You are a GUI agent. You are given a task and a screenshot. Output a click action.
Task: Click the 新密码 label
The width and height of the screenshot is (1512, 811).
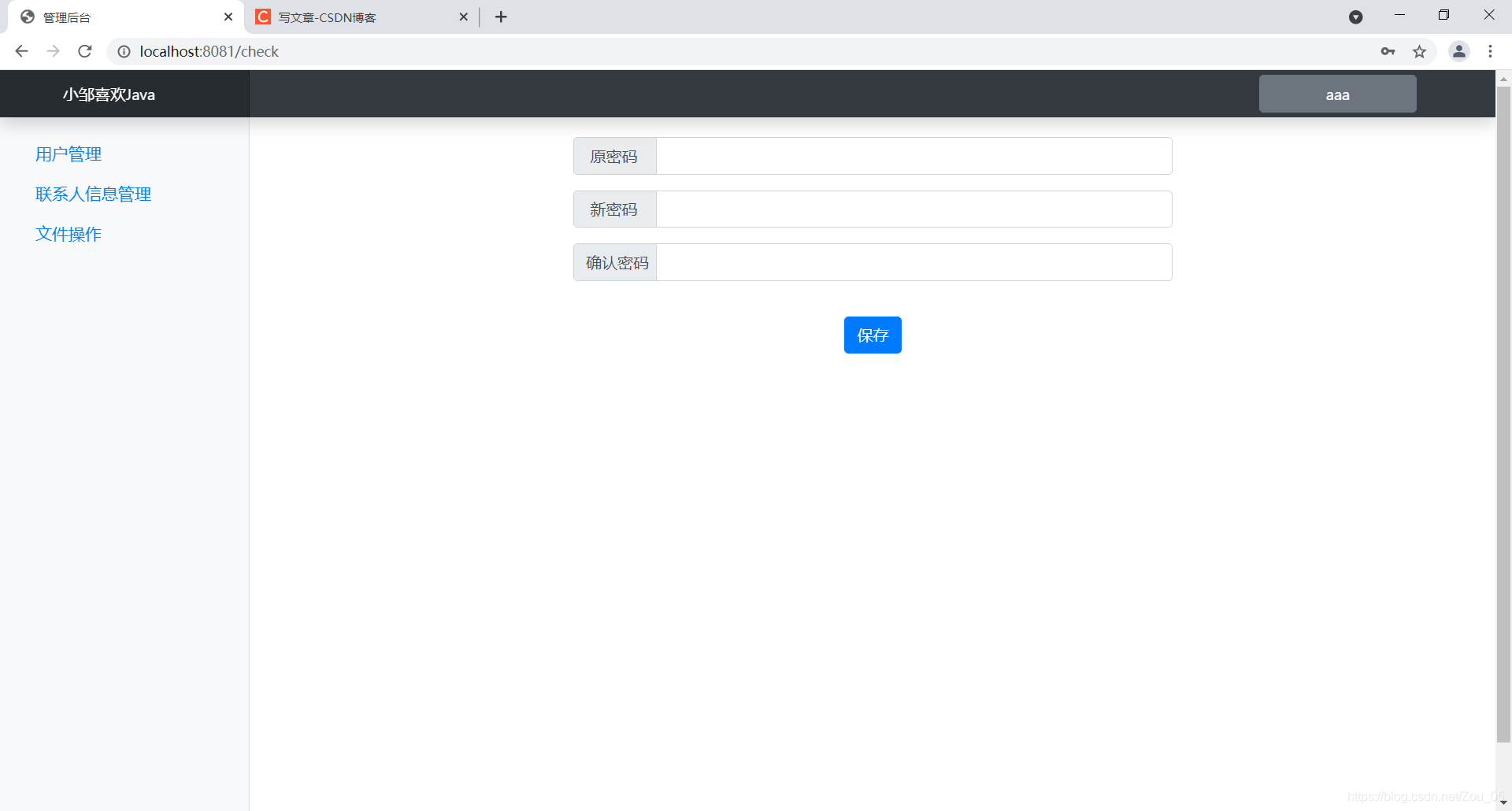(614, 209)
